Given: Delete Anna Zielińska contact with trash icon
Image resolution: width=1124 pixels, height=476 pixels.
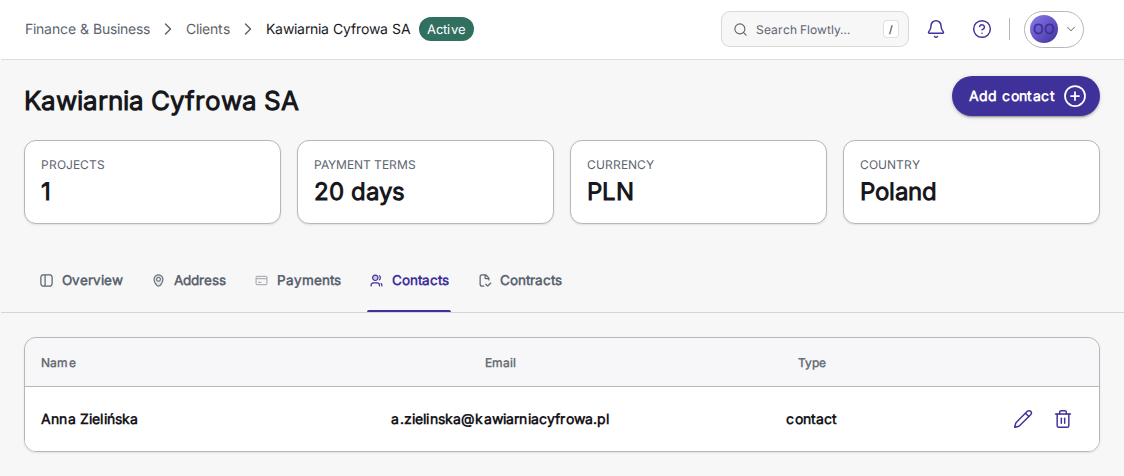Looking at the screenshot, I should point(1062,419).
